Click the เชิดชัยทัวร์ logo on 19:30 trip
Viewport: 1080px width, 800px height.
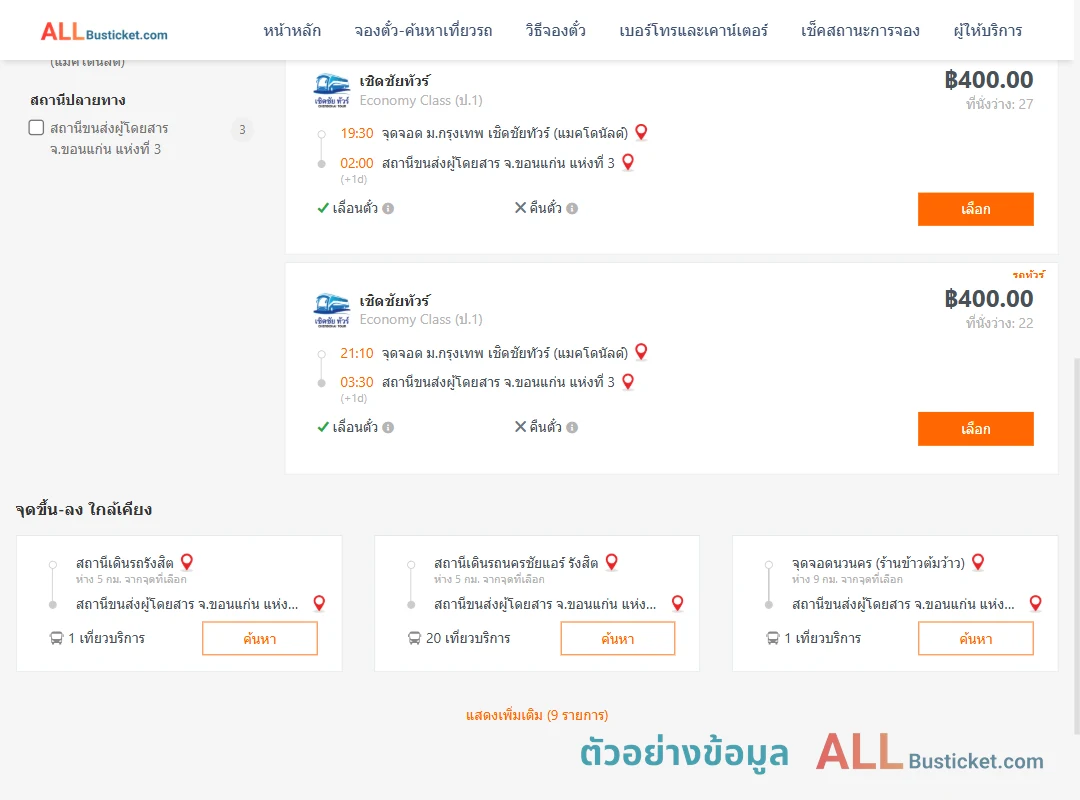pos(331,90)
